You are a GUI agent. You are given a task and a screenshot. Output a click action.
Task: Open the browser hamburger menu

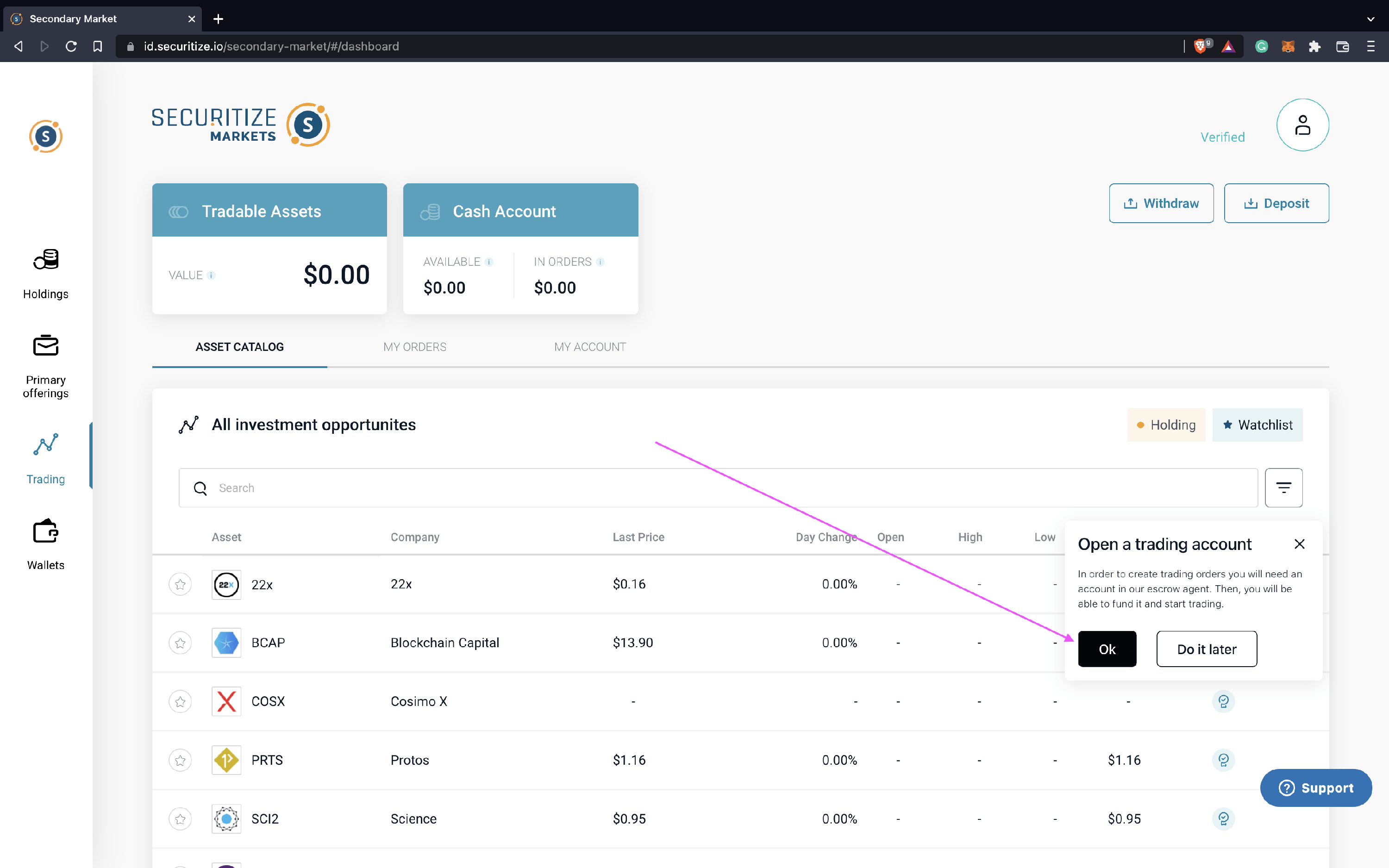tap(1370, 46)
